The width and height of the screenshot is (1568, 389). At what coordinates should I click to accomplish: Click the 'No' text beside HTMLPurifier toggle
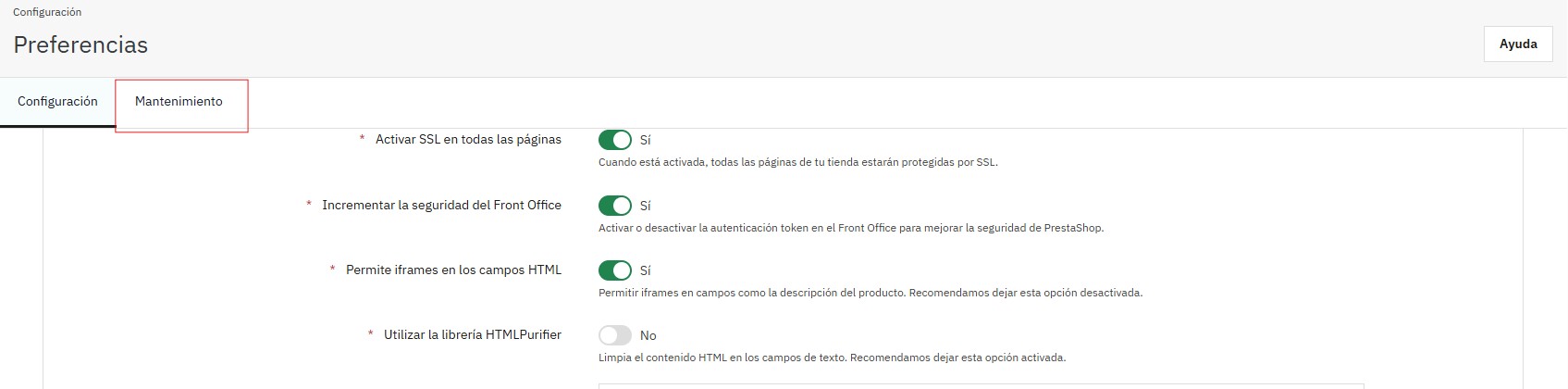(x=648, y=336)
